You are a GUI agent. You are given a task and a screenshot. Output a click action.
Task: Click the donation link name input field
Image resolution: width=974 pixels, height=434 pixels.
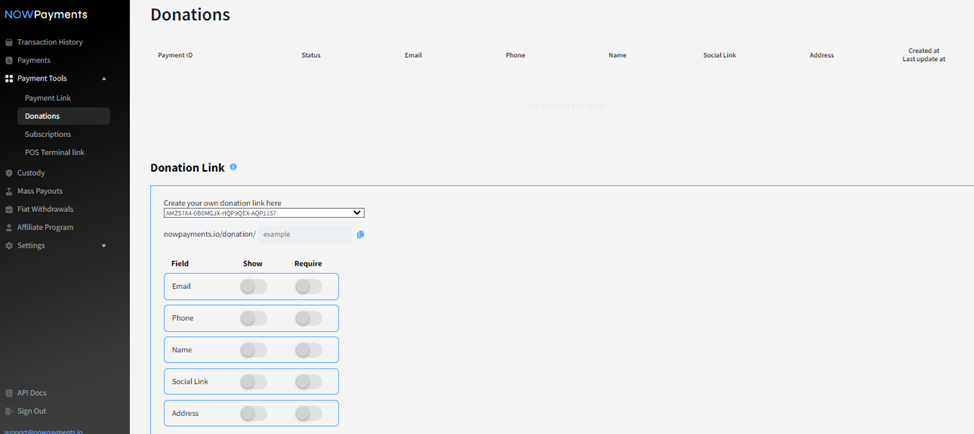305,234
